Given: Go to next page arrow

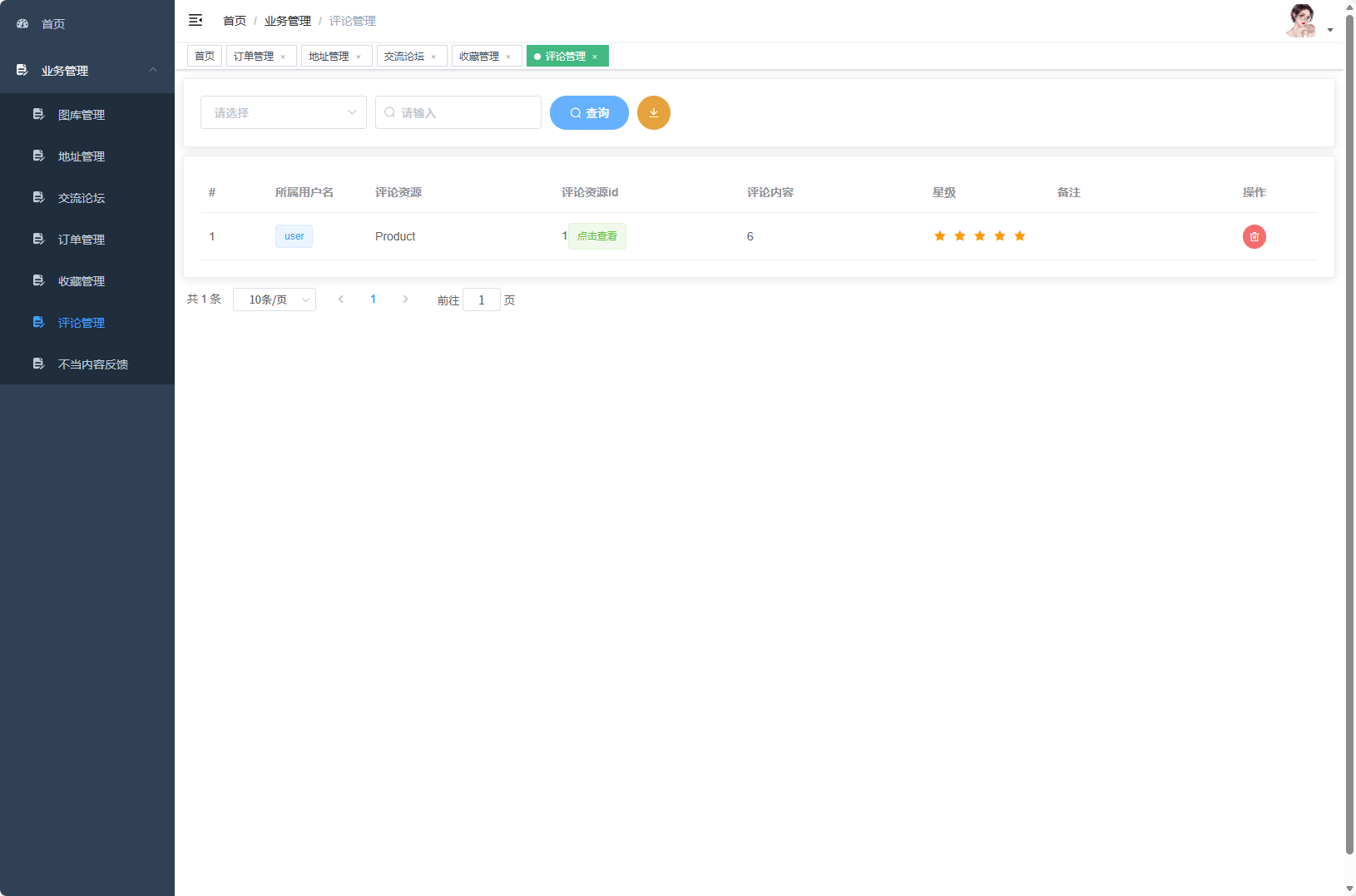Looking at the screenshot, I should tap(405, 299).
